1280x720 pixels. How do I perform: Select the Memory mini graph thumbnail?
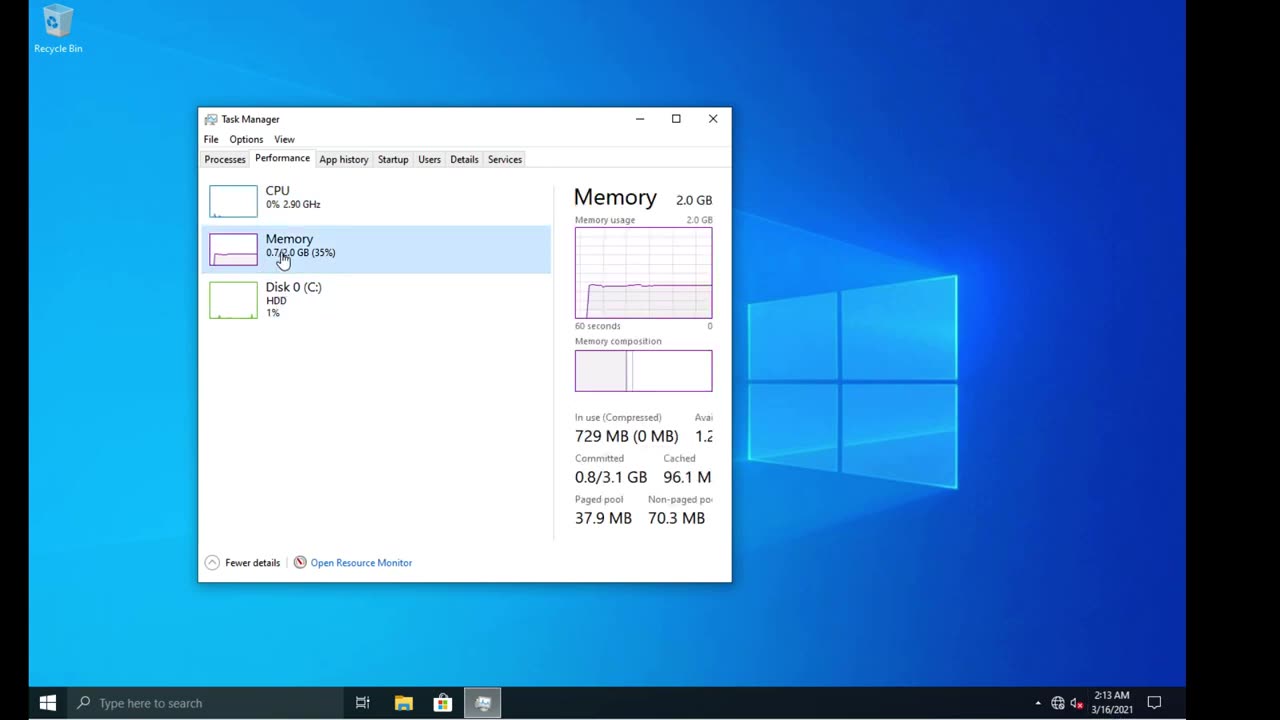[233, 249]
